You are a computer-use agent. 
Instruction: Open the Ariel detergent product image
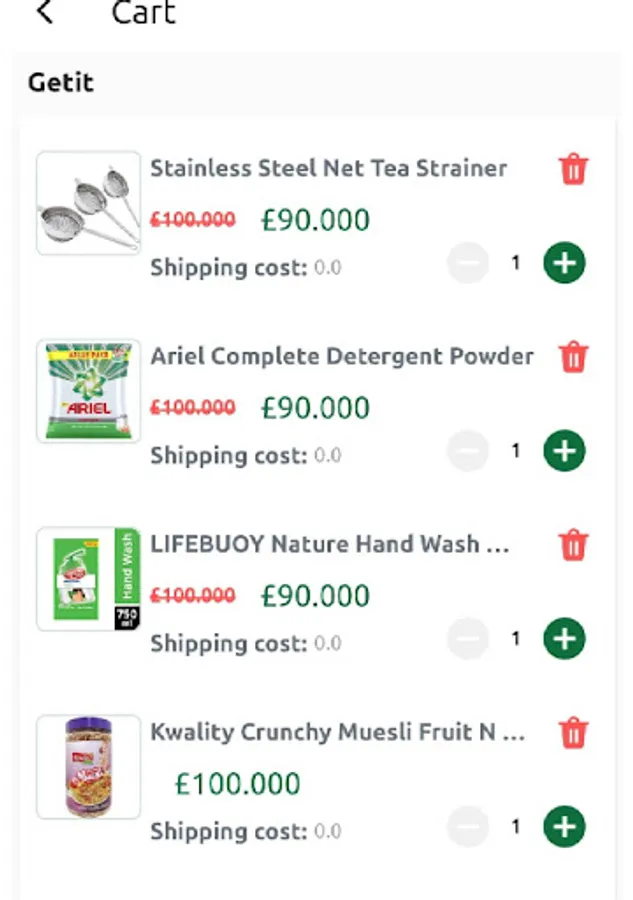coord(88,391)
